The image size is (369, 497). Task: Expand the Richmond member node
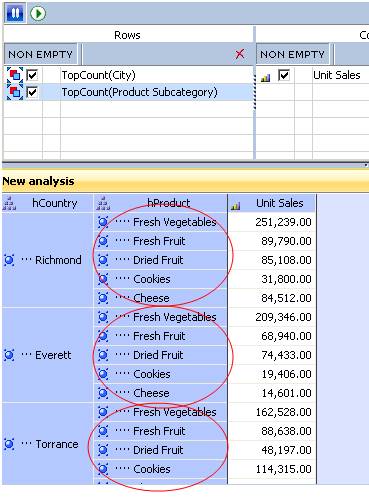point(9,260)
